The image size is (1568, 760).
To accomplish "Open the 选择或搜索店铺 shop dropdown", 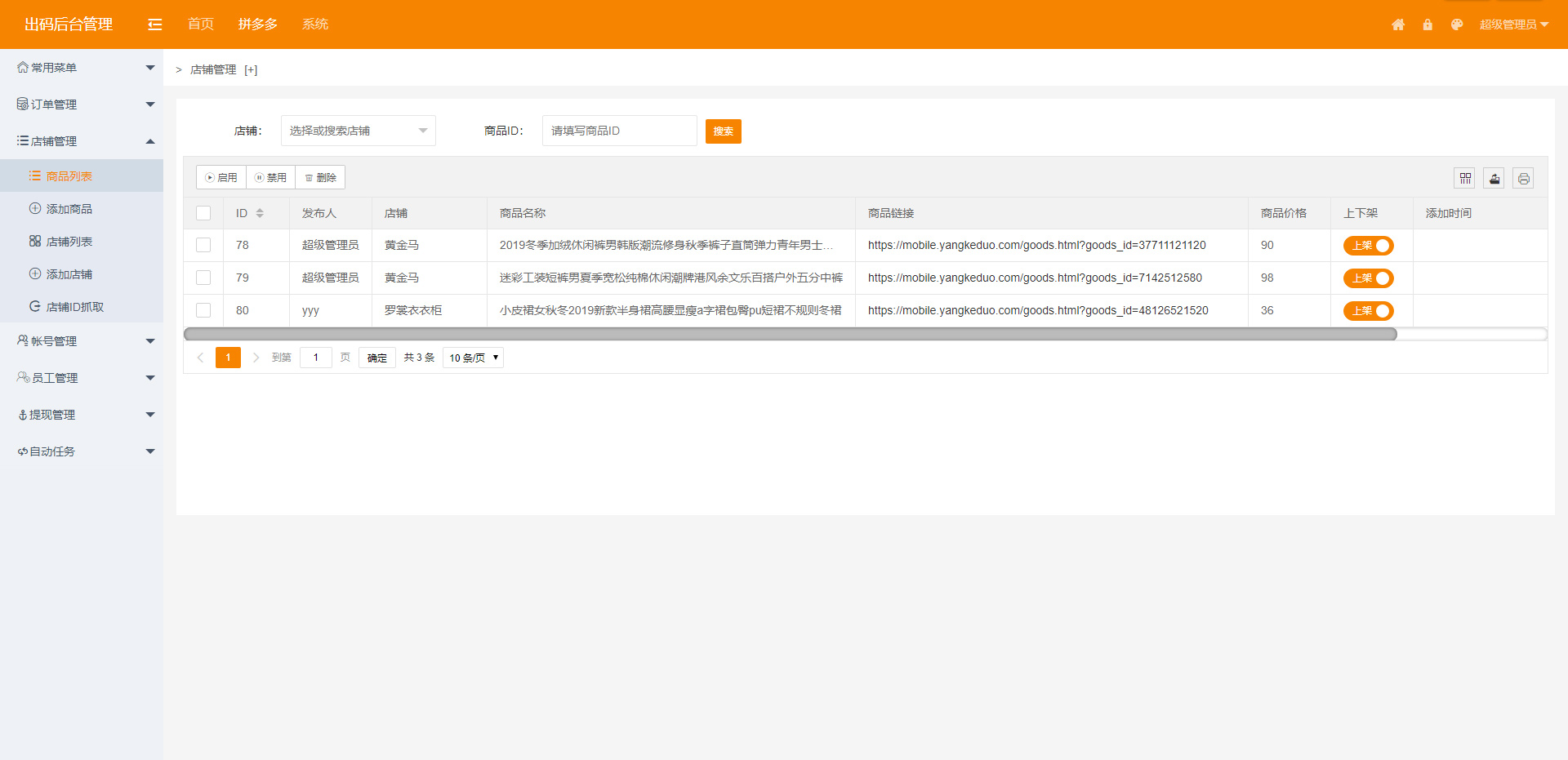I will coord(358,131).
